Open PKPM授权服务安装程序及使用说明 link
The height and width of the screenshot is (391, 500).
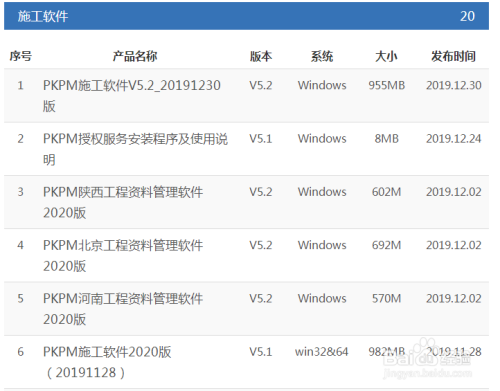135,149
